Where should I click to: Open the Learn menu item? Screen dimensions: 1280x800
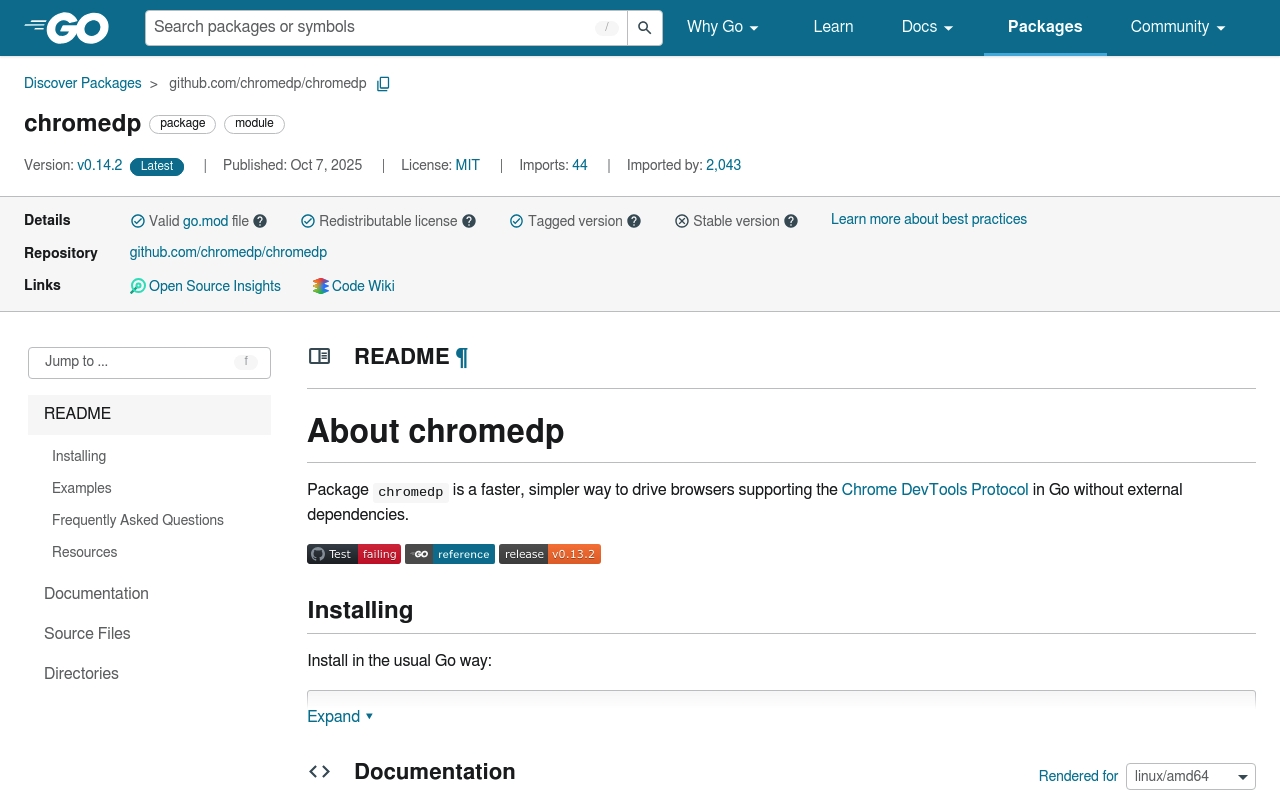coord(833,28)
